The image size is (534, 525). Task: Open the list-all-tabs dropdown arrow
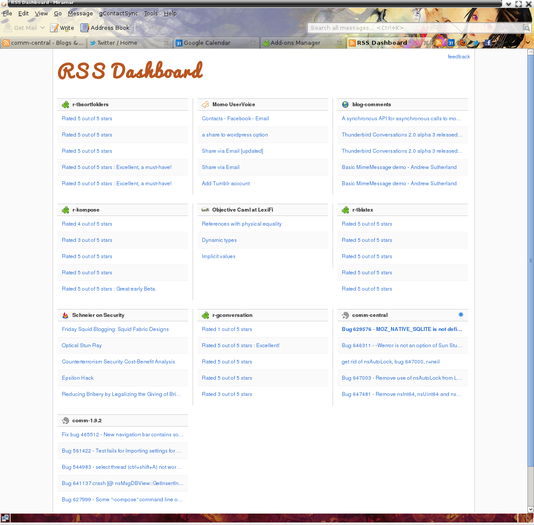pos(528,43)
